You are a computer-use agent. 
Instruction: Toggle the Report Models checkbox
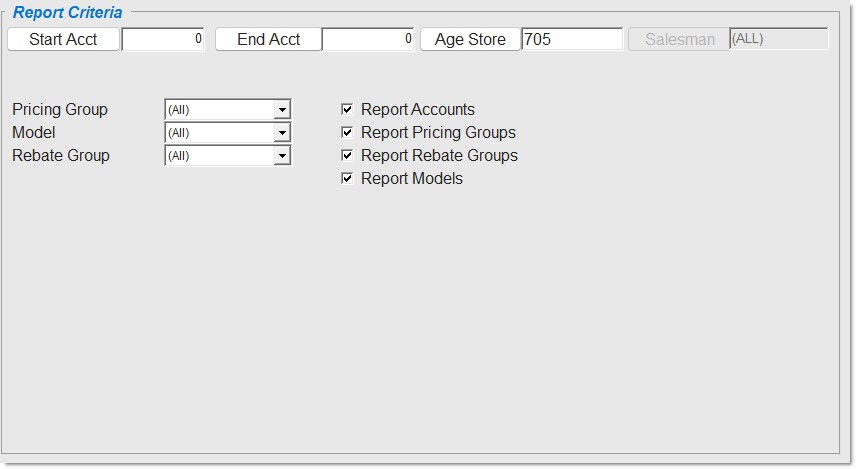click(348, 178)
